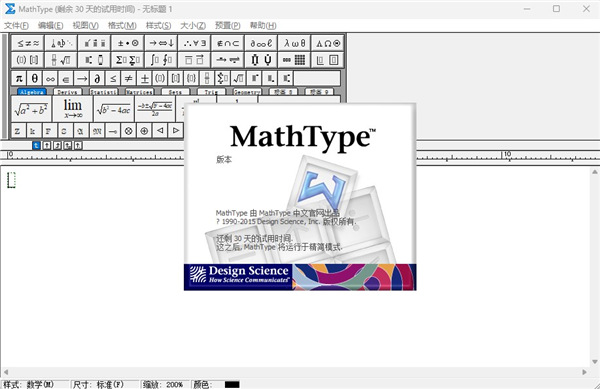Viewport: 600px width, 389px height.
Task: Click the black 颜色 swatch in status bar
Action: pos(232,384)
